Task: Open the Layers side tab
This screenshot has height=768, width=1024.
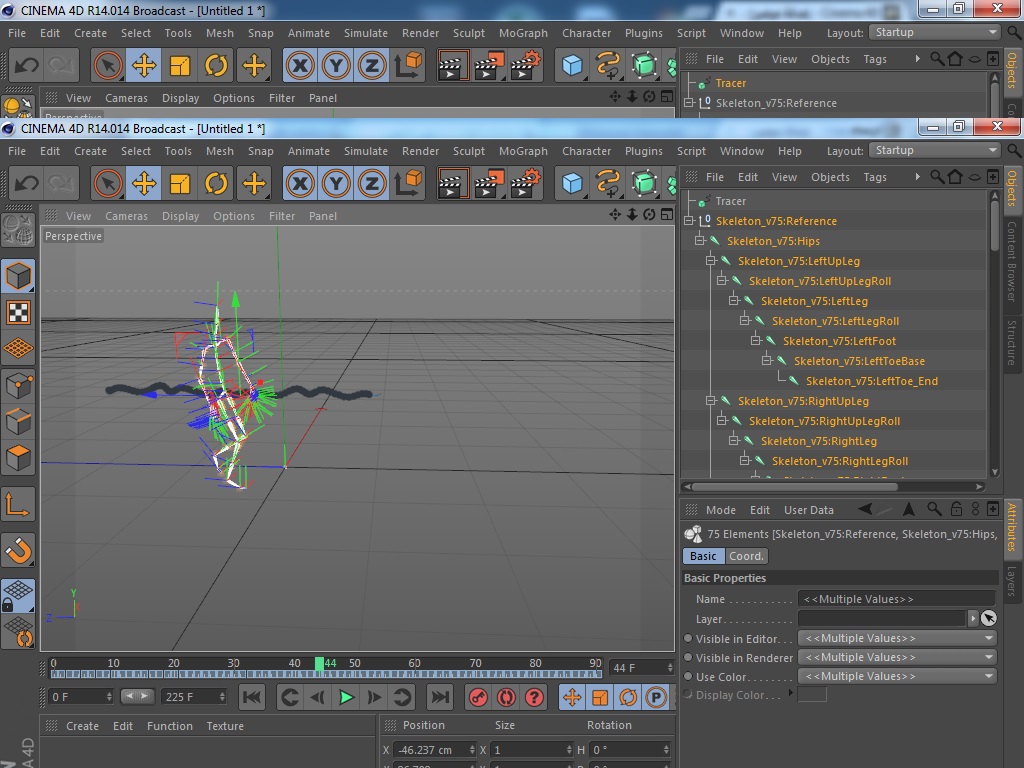Action: coord(1012,581)
